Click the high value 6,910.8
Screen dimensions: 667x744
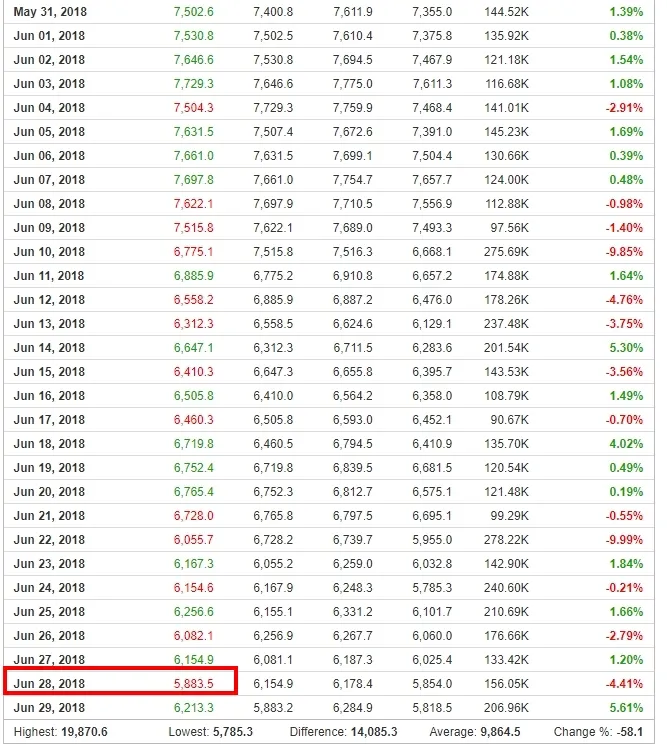pos(352,276)
